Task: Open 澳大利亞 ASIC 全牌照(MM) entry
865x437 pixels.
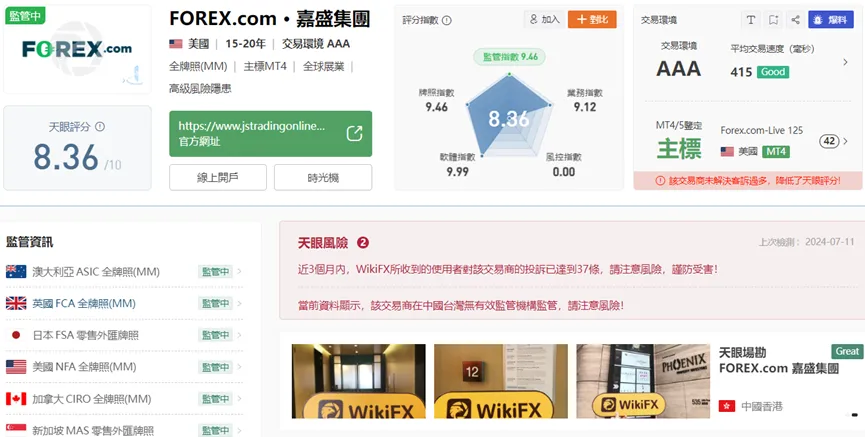Action: (124, 271)
